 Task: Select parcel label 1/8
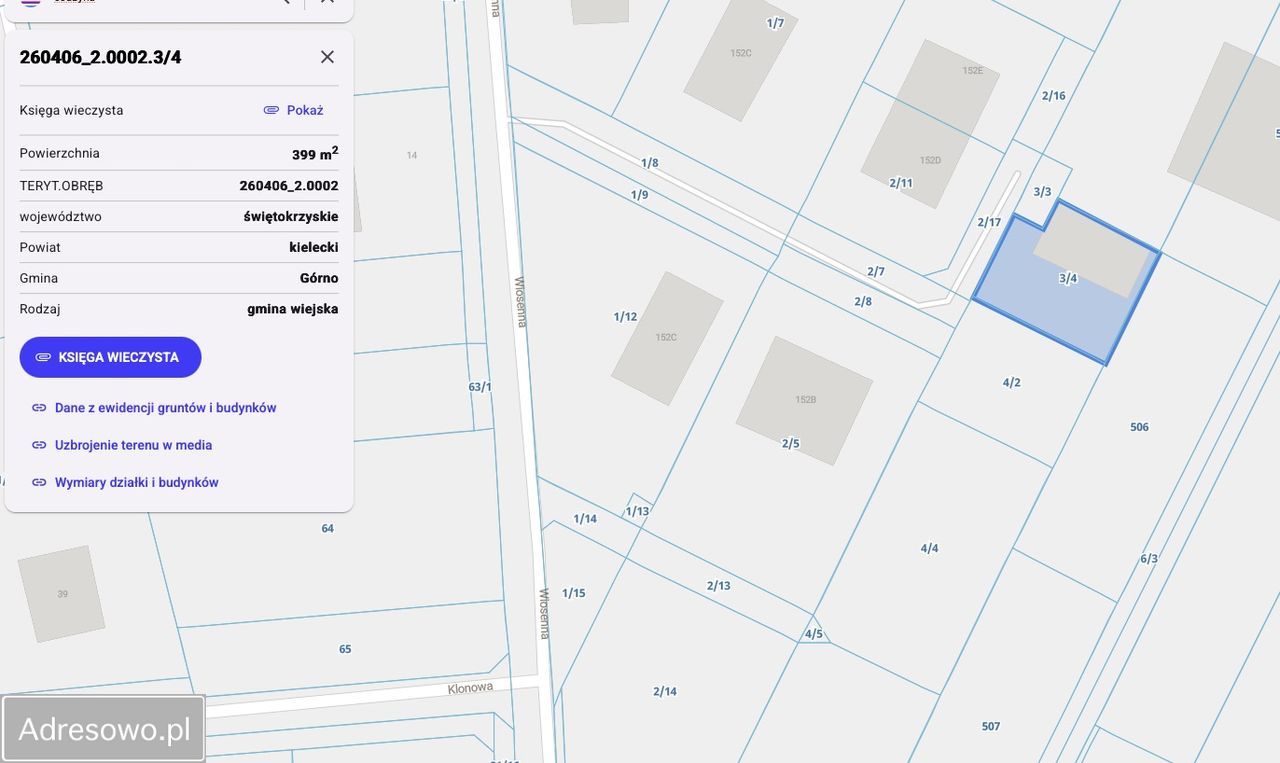point(650,163)
